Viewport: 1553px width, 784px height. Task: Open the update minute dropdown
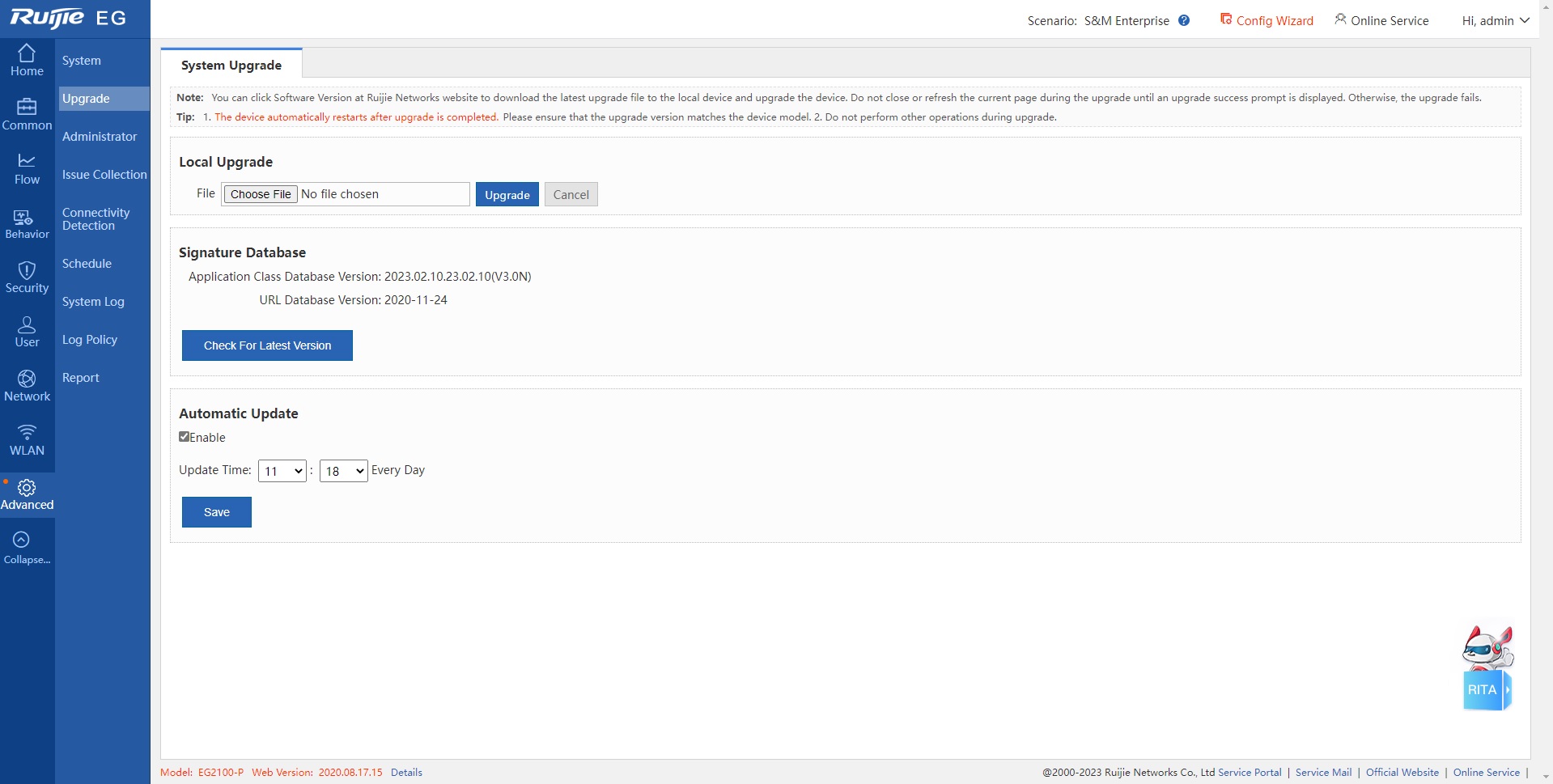click(x=343, y=471)
